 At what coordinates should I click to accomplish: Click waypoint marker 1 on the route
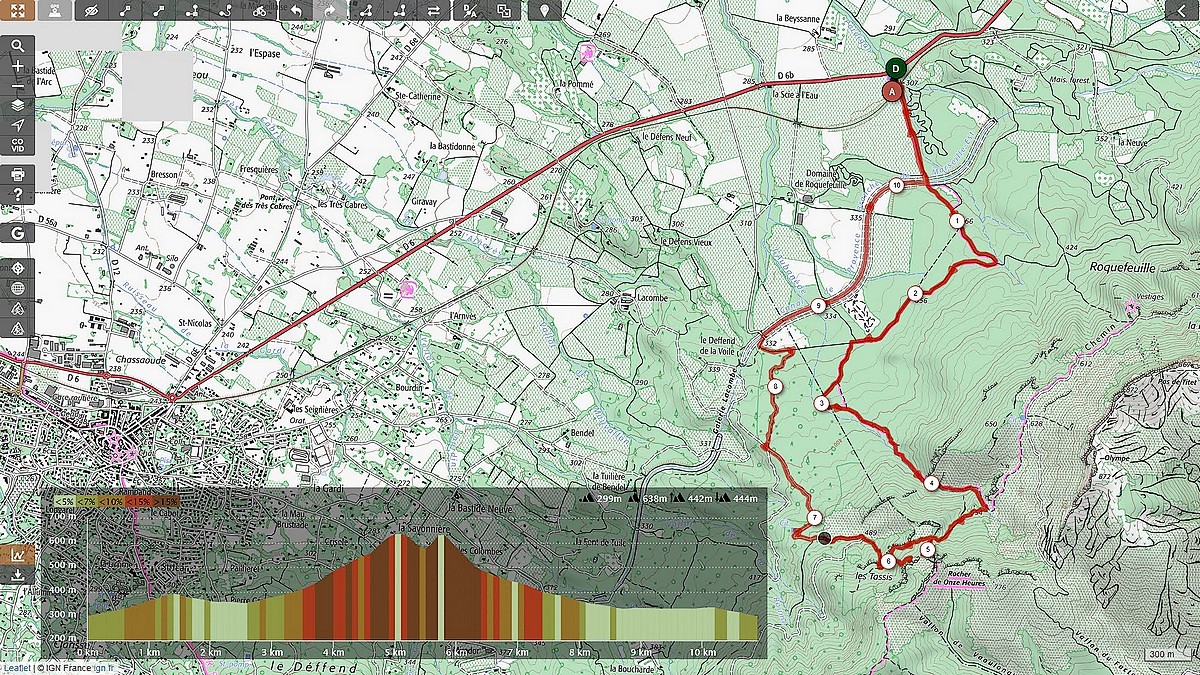[957, 221]
